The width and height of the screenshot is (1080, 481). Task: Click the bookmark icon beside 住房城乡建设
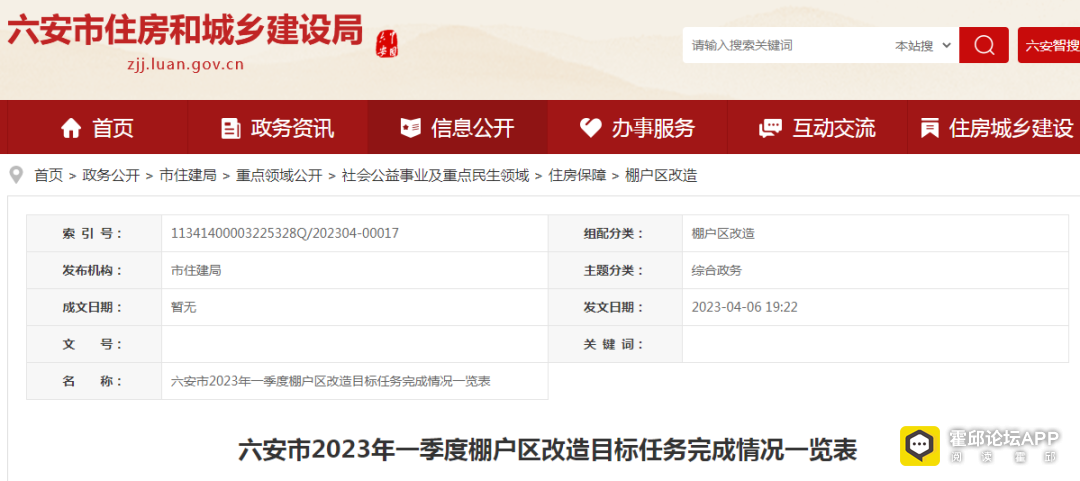coord(930,128)
